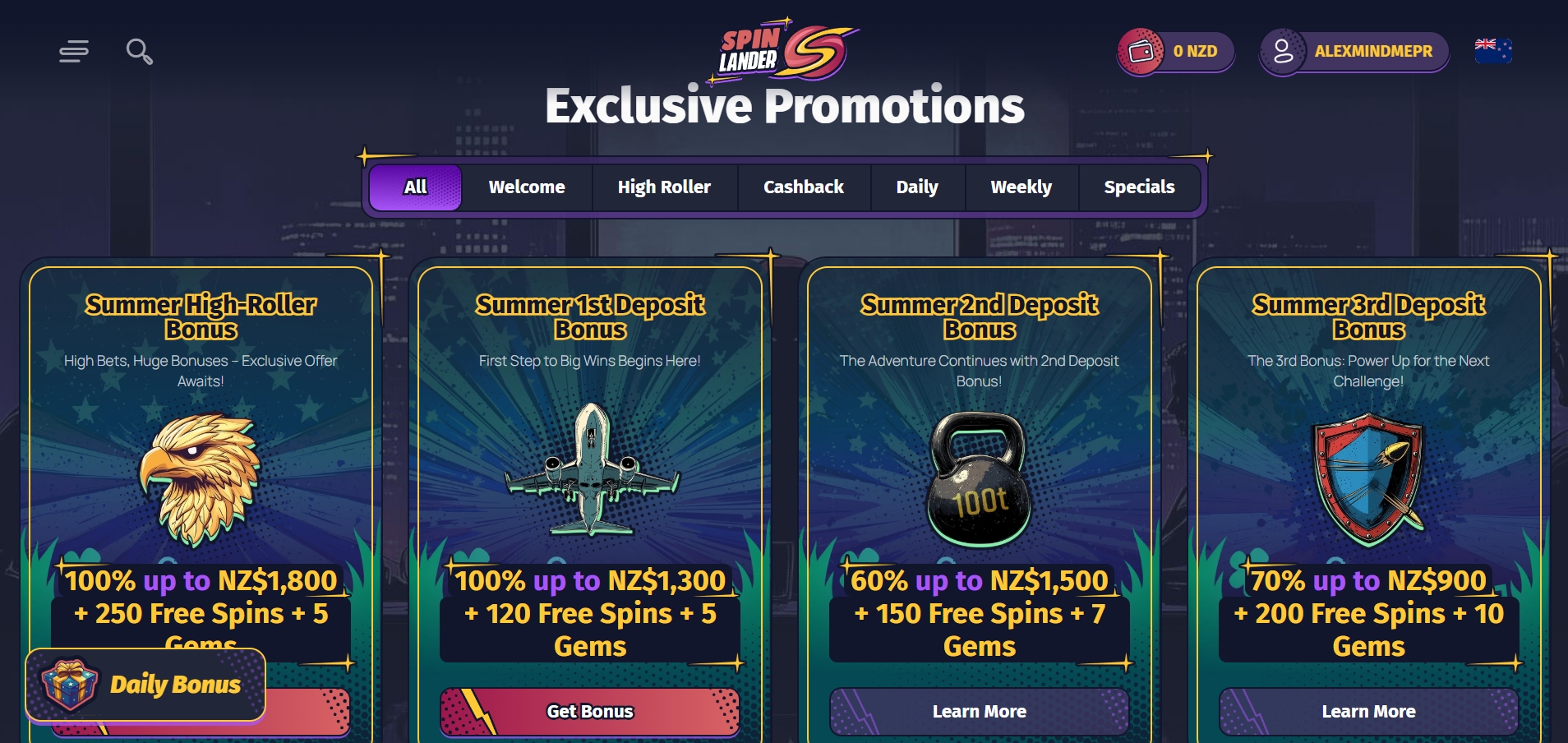Viewport: 1568px width, 743px height.
Task: Click Learn More for 2nd Deposit Bonus
Action: (x=979, y=712)
